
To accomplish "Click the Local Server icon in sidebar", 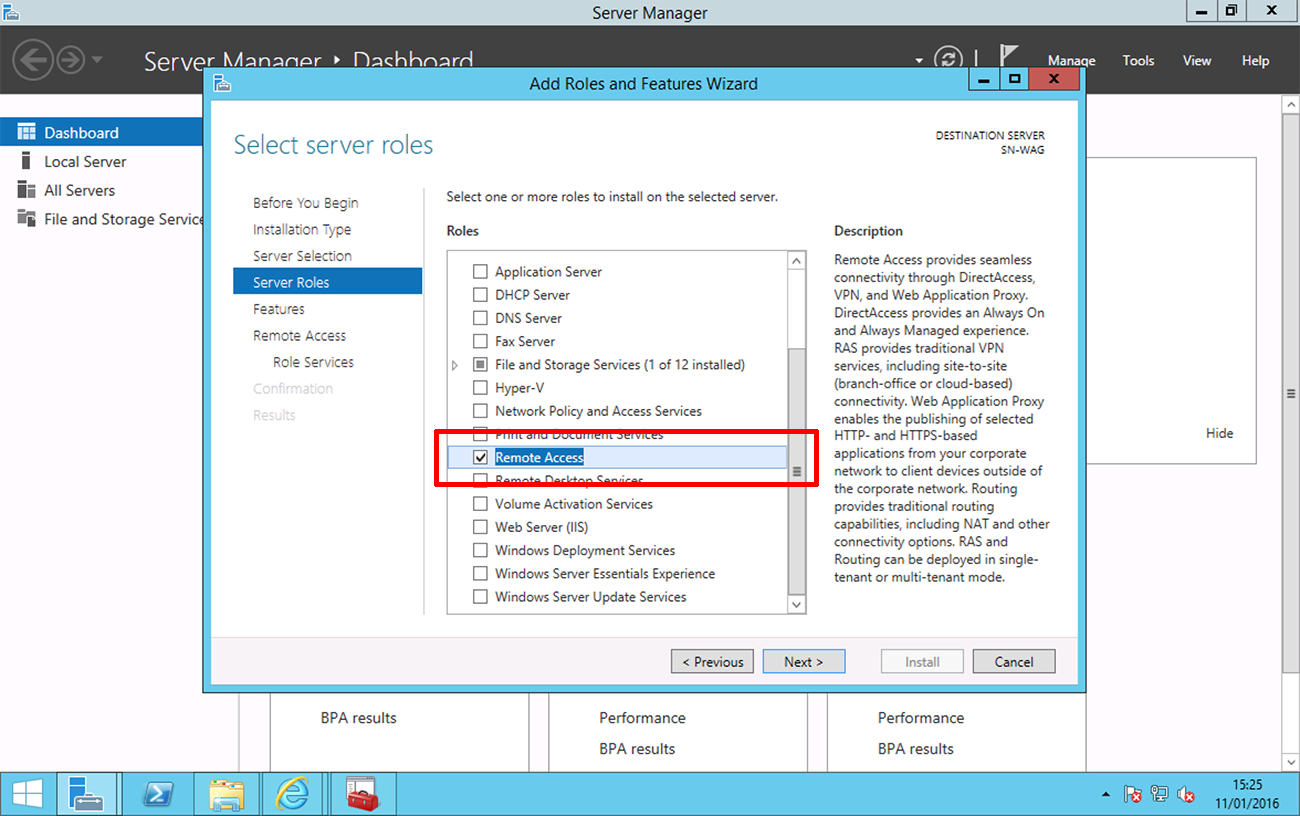I will tap(26, 161).
